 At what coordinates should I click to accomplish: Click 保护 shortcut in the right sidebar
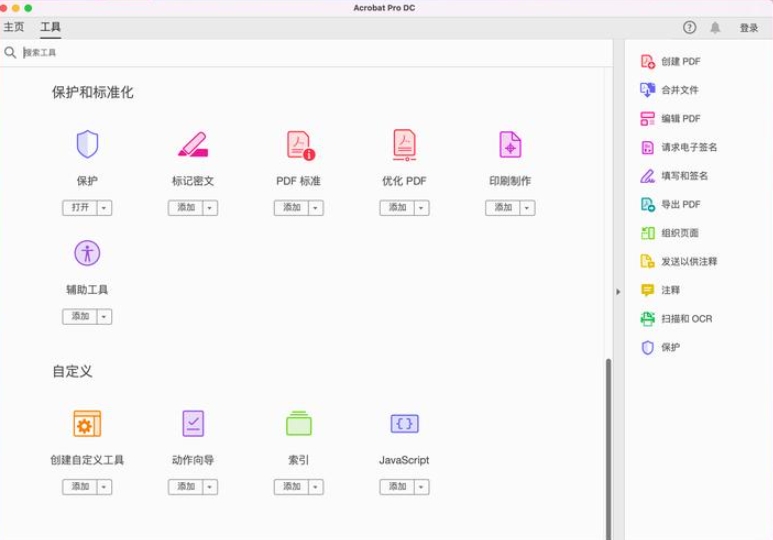pyautogui.click(x=660, y=347)
